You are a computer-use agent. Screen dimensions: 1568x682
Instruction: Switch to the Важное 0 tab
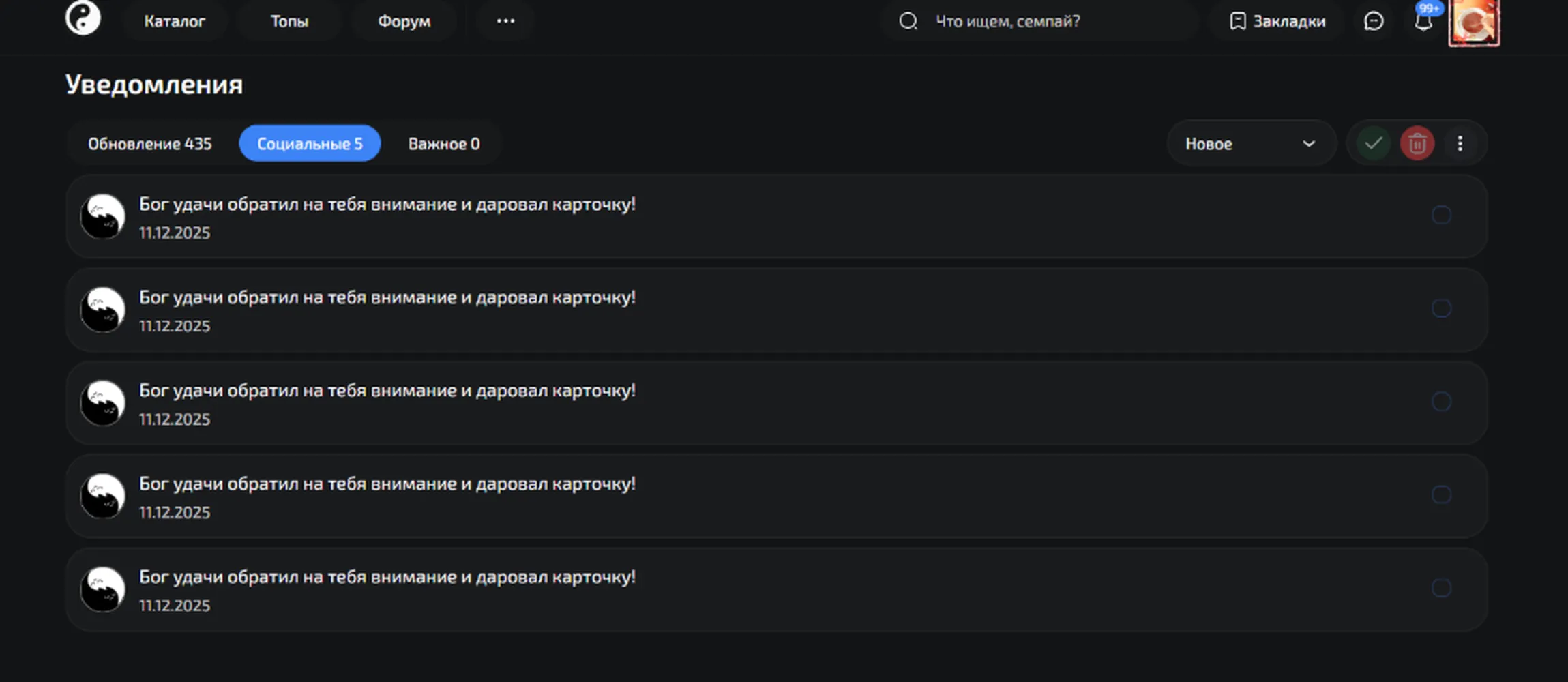point(444,144)
